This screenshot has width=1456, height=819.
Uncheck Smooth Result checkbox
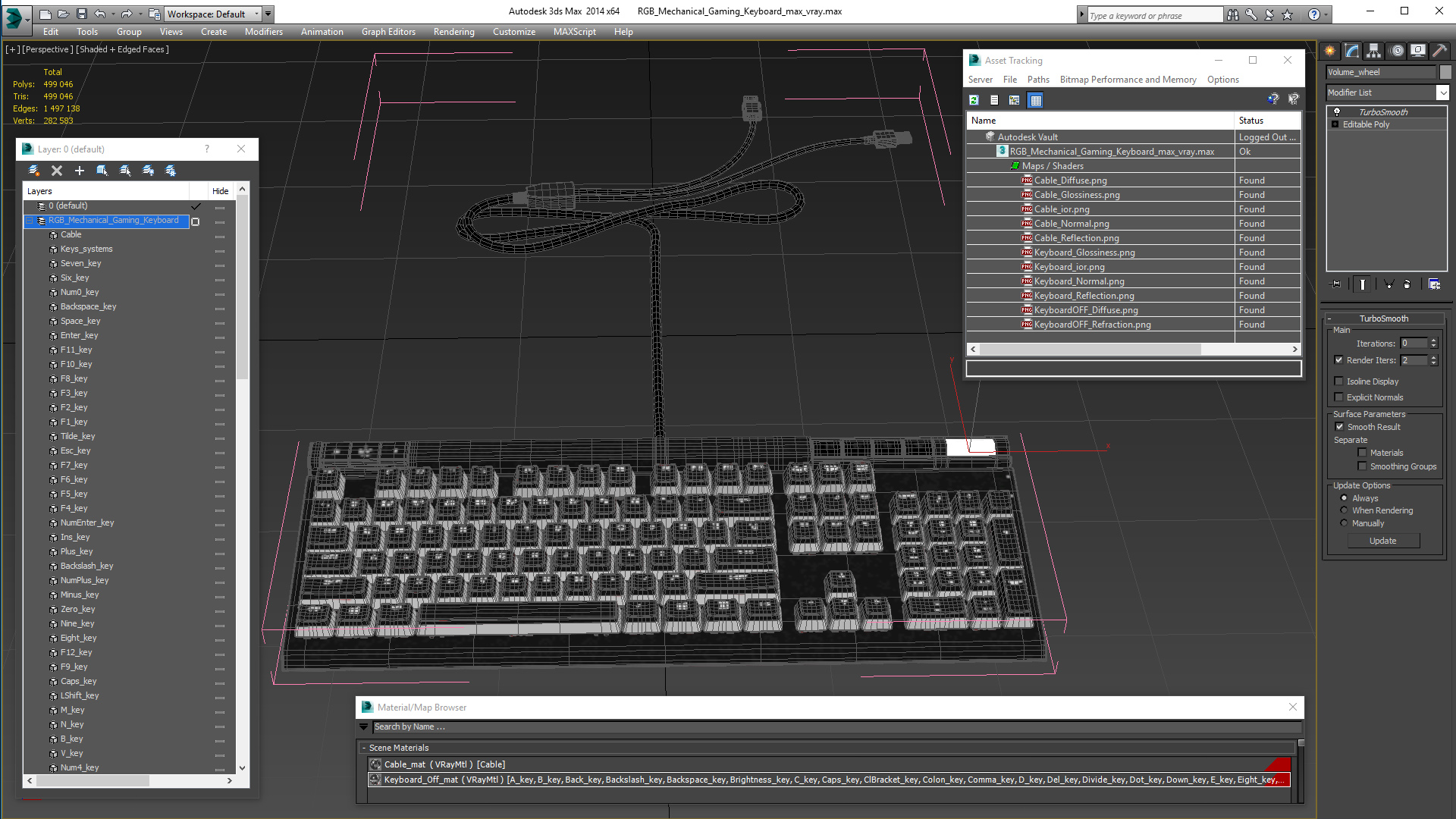1339,427
